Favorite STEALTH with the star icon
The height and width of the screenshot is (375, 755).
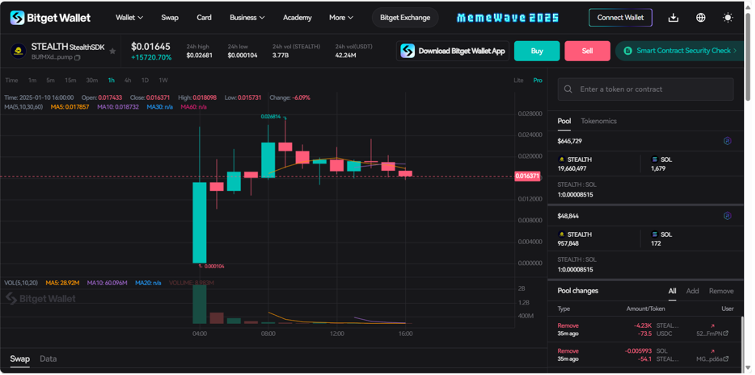112,51
